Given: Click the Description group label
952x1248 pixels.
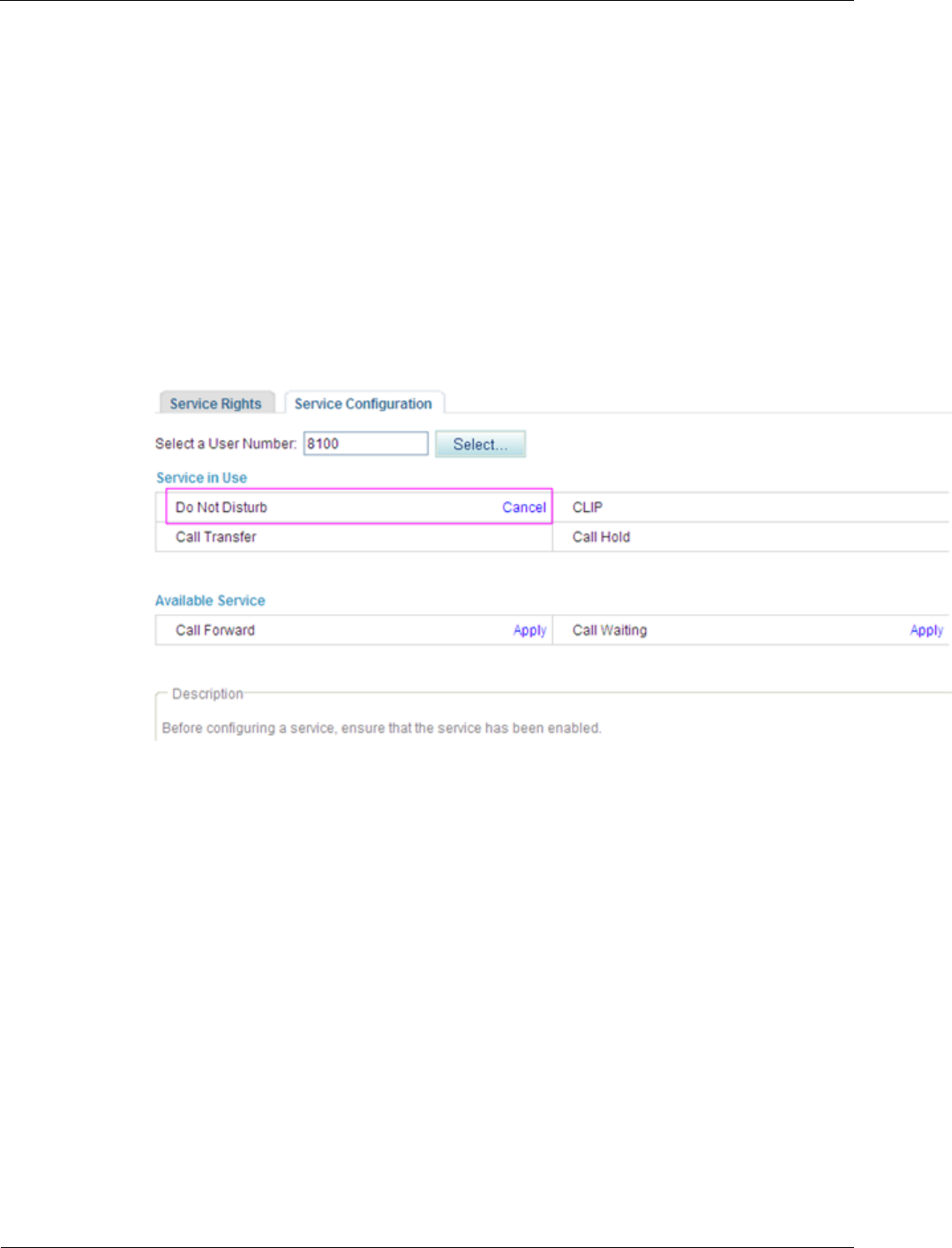Looking at the screenshot, I should (x=207, y=694).
